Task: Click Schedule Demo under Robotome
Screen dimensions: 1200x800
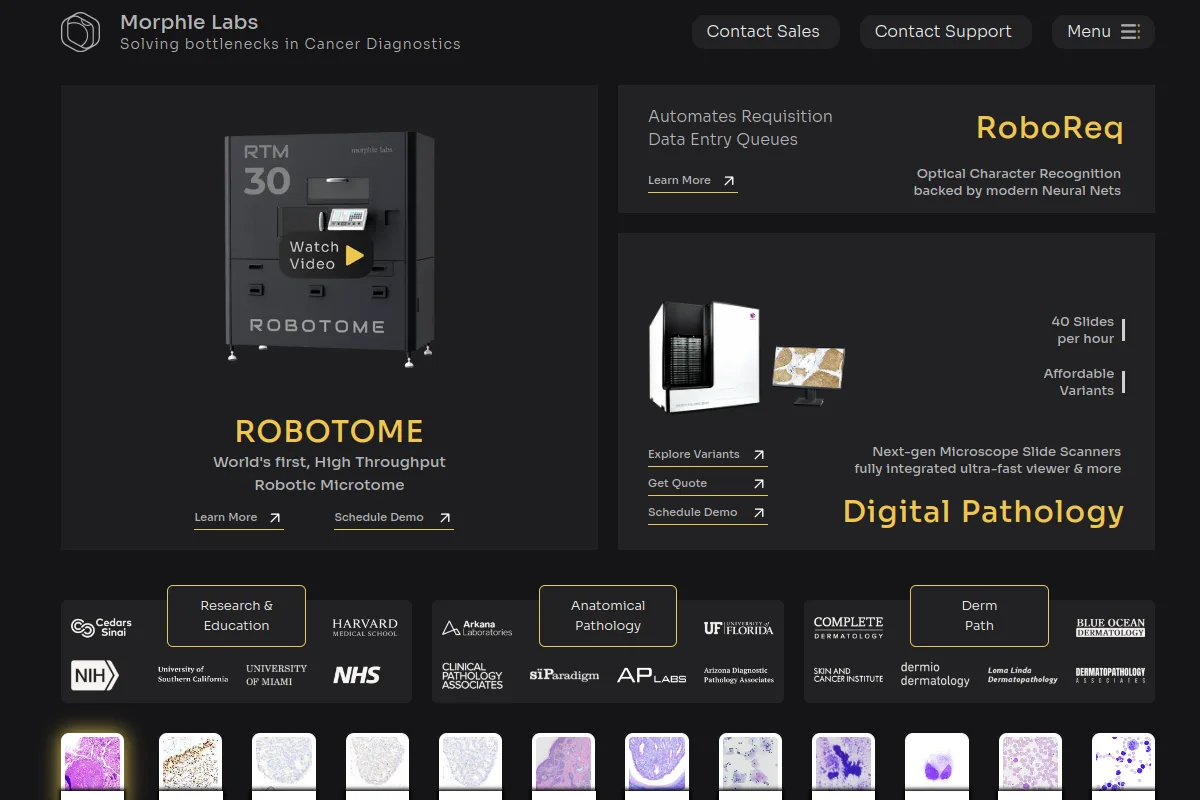Action: point(393,518)
